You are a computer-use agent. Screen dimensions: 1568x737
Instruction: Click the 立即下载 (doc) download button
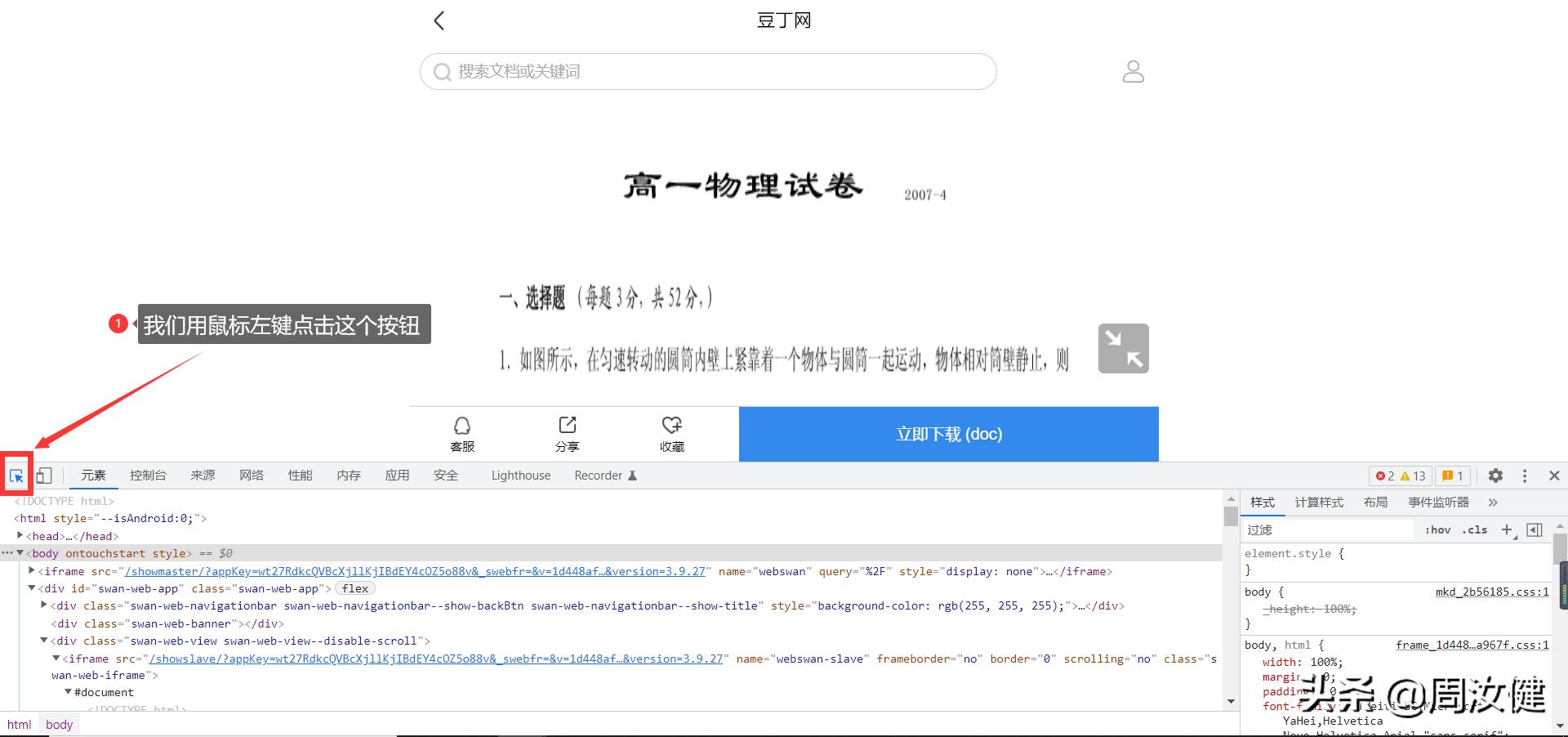[948, 434]
